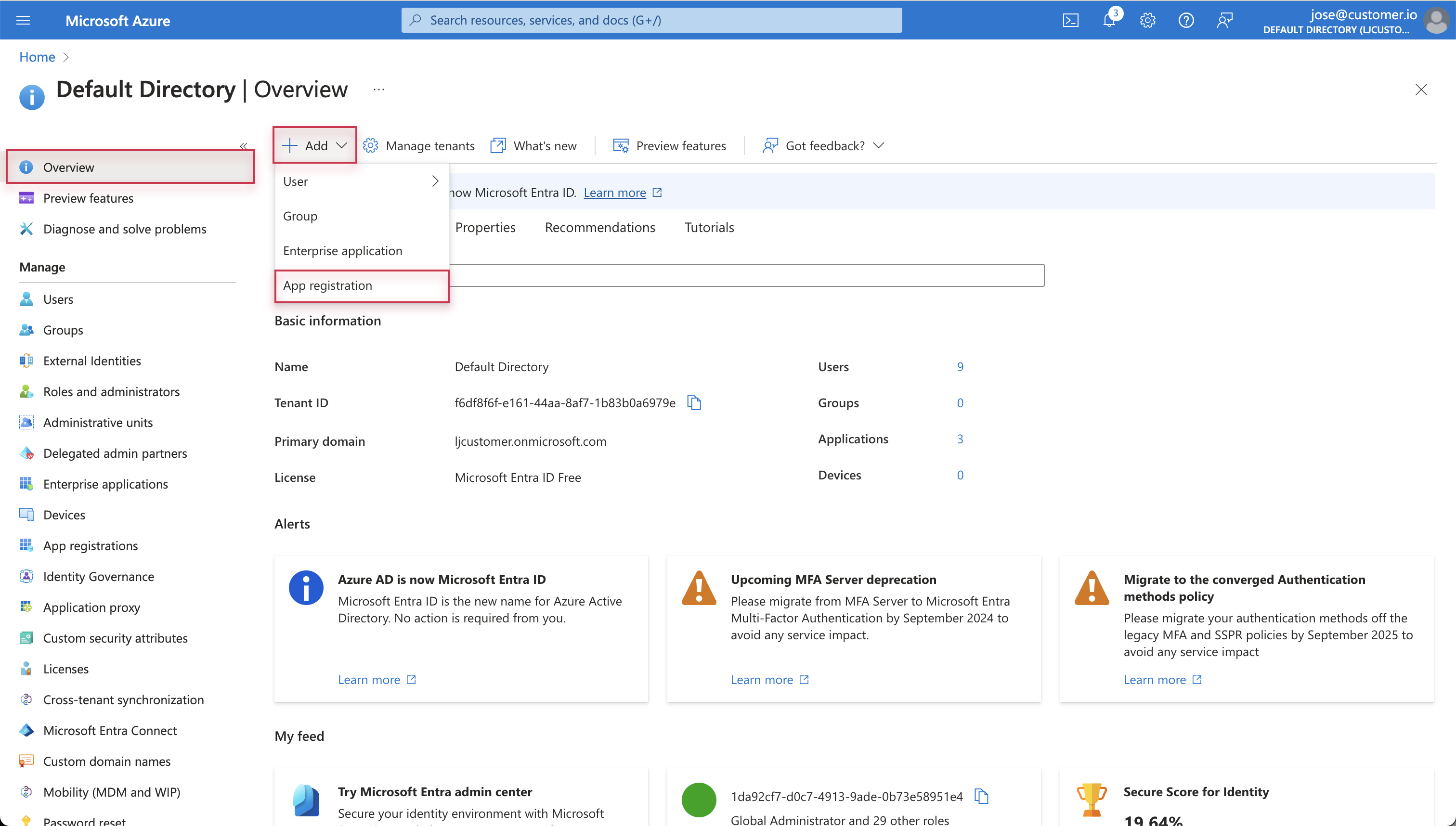Close the Default Directory blade
Screen dimensions: 1456x826
pyautogui.click(x=1421, y=90)
